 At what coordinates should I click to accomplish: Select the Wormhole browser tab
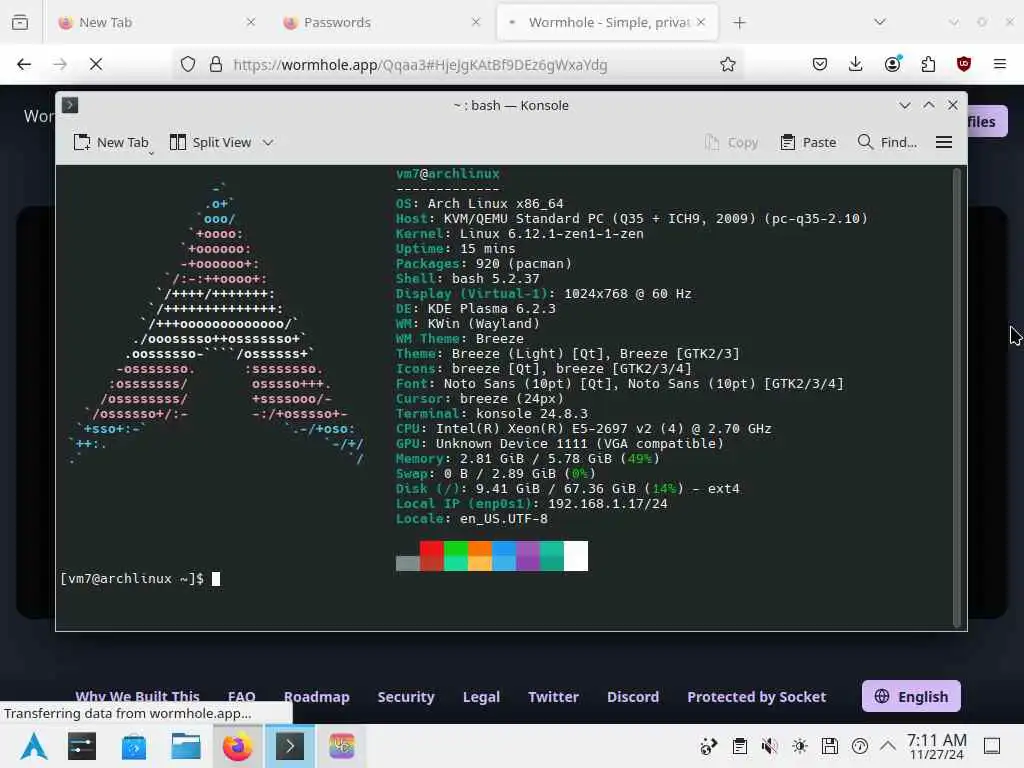pyautogui.click(x=607, y=22)
